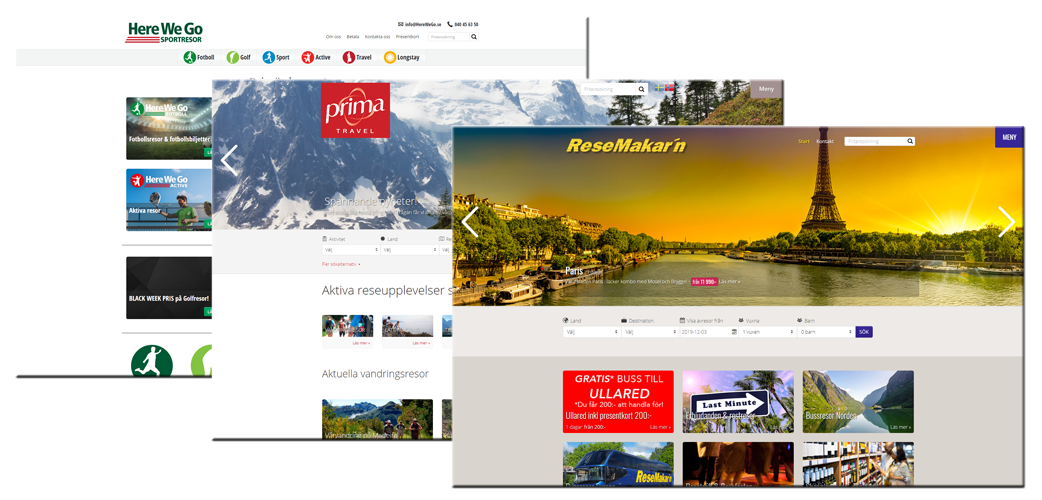Image resolution: width=1042 pixels, height=500 pixels.
Task: Open BLACK WEEK PRIS på Golfresor banner
Action: [169, 288]
